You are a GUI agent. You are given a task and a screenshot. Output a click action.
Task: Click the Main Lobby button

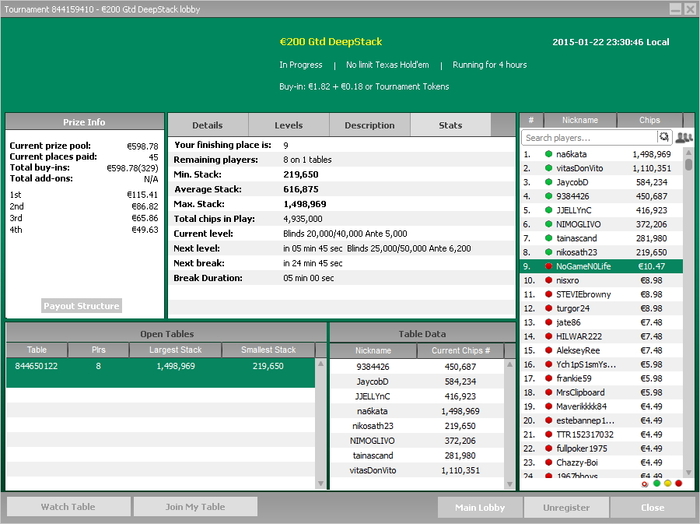coord(478,507)
